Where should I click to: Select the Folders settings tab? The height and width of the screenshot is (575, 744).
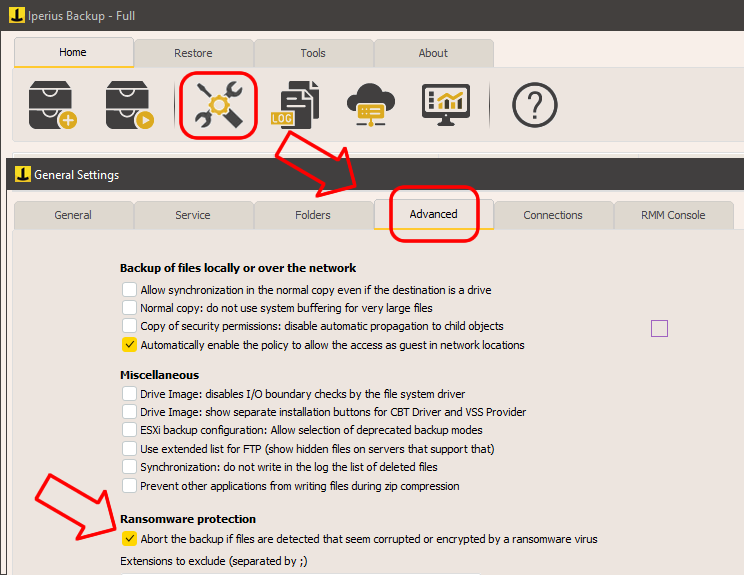coord(313,215)
